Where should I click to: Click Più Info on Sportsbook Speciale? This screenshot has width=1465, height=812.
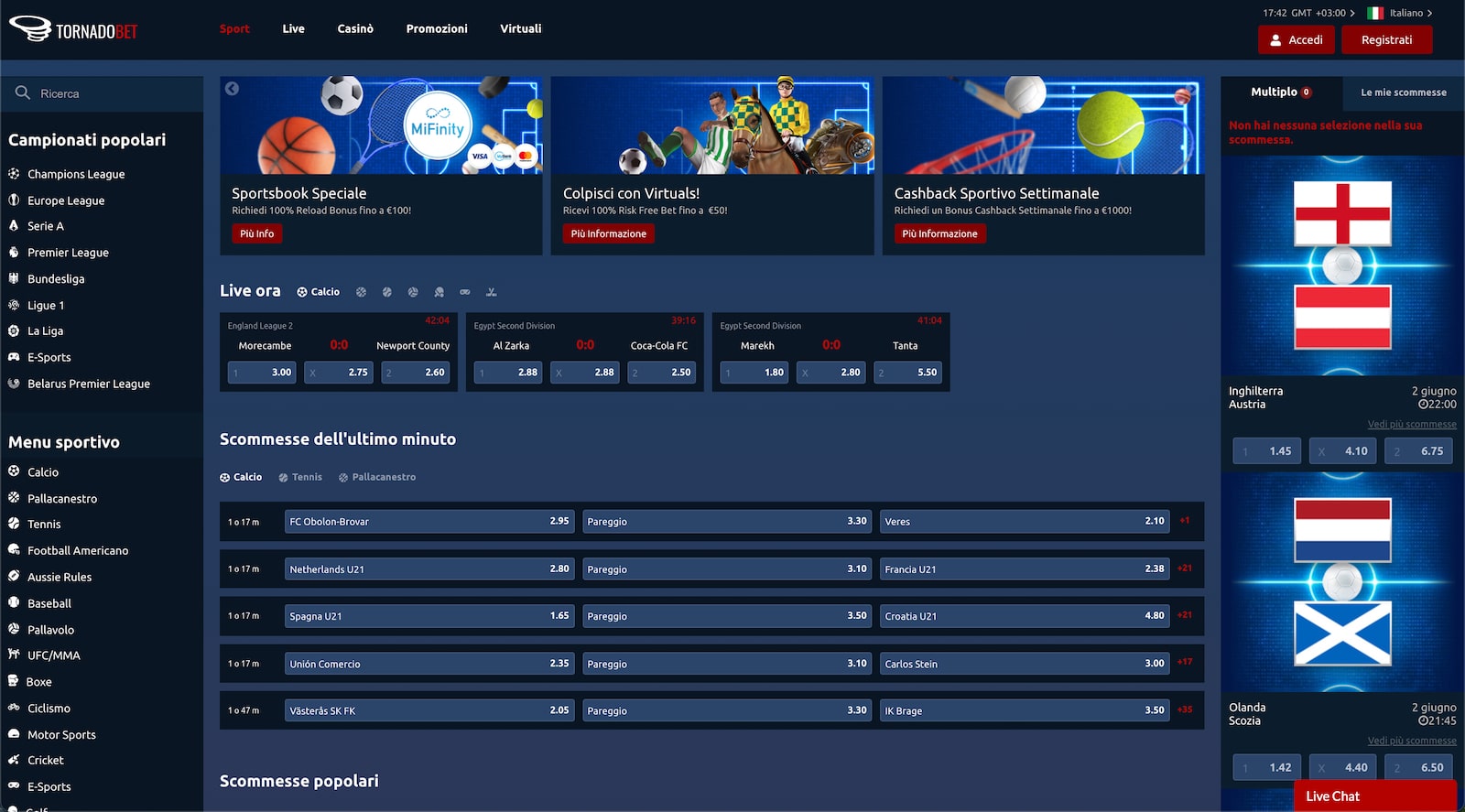(x=256, y=233)
